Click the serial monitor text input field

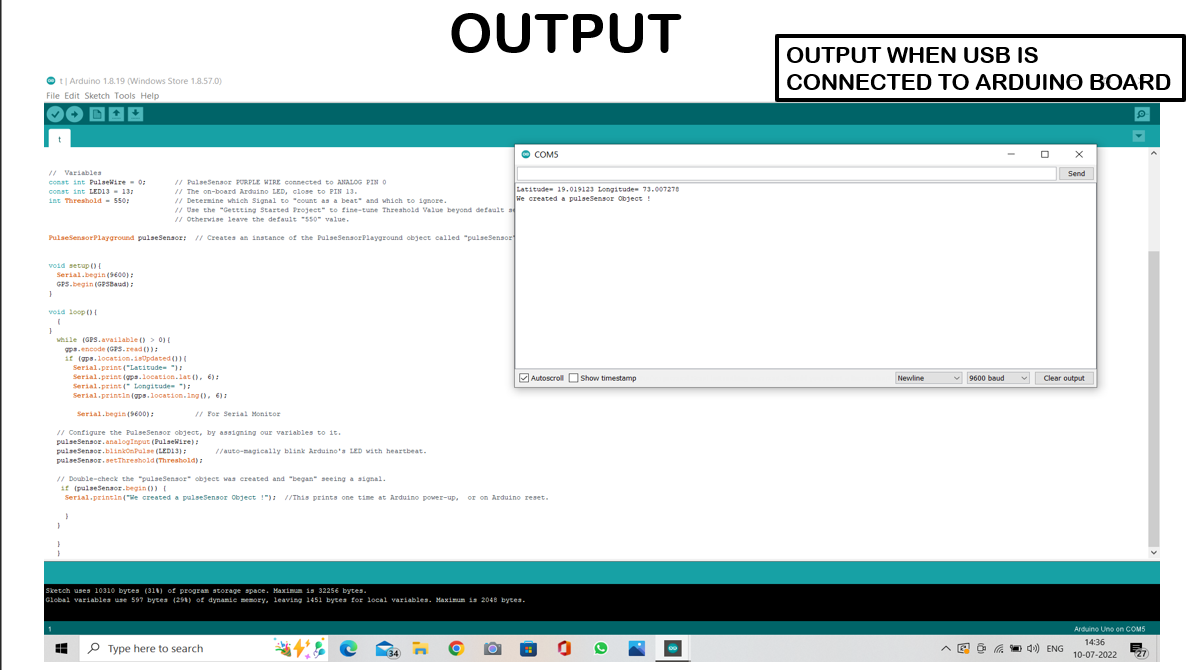click(786, 173)
